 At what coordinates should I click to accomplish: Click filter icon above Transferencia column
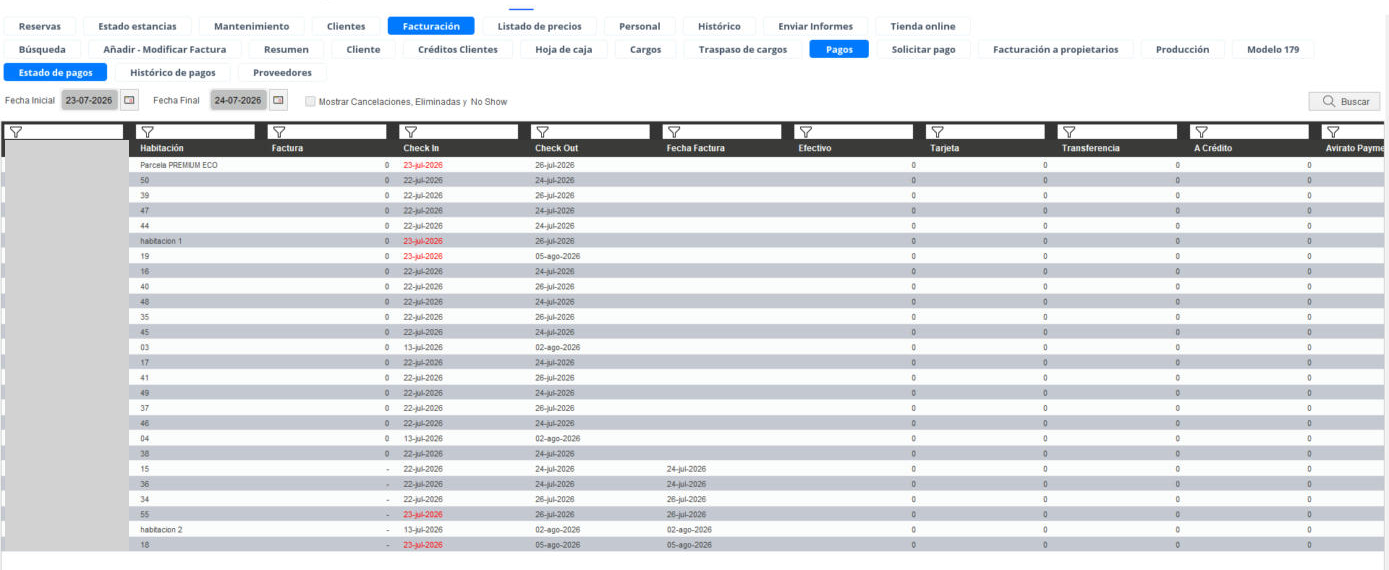(1068, 131)
